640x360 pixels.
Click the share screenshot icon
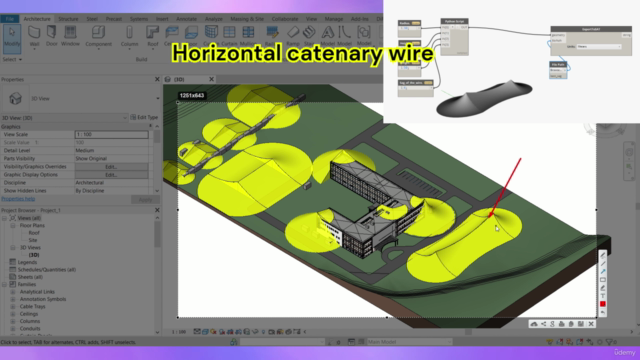[544, 324]
